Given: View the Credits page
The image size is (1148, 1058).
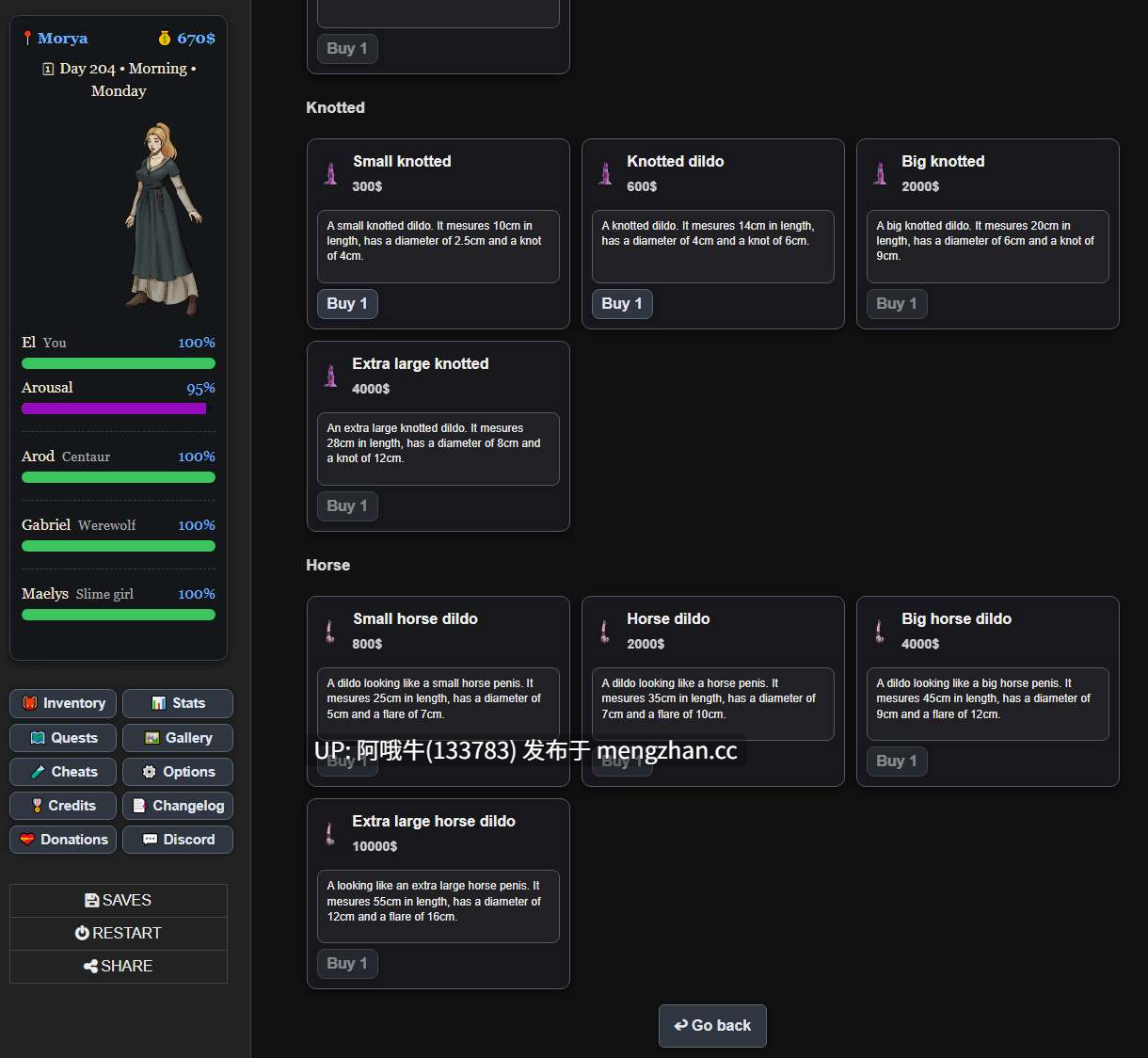Looking at the screenshot, I should (63, 806).
